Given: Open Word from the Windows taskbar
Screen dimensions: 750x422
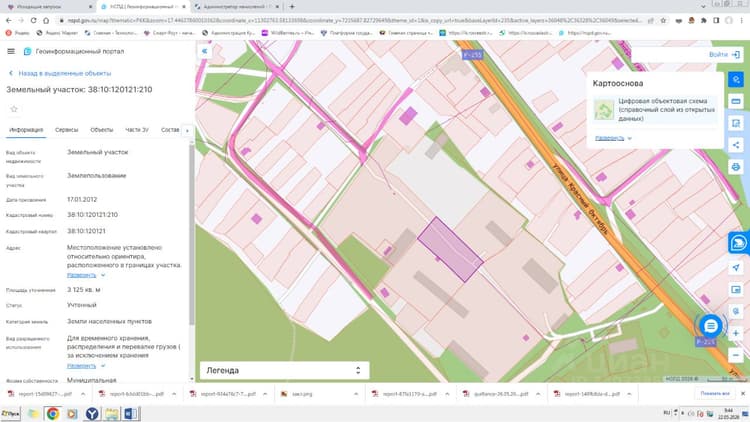Looking at the screenshot, I should click(131, 413).
